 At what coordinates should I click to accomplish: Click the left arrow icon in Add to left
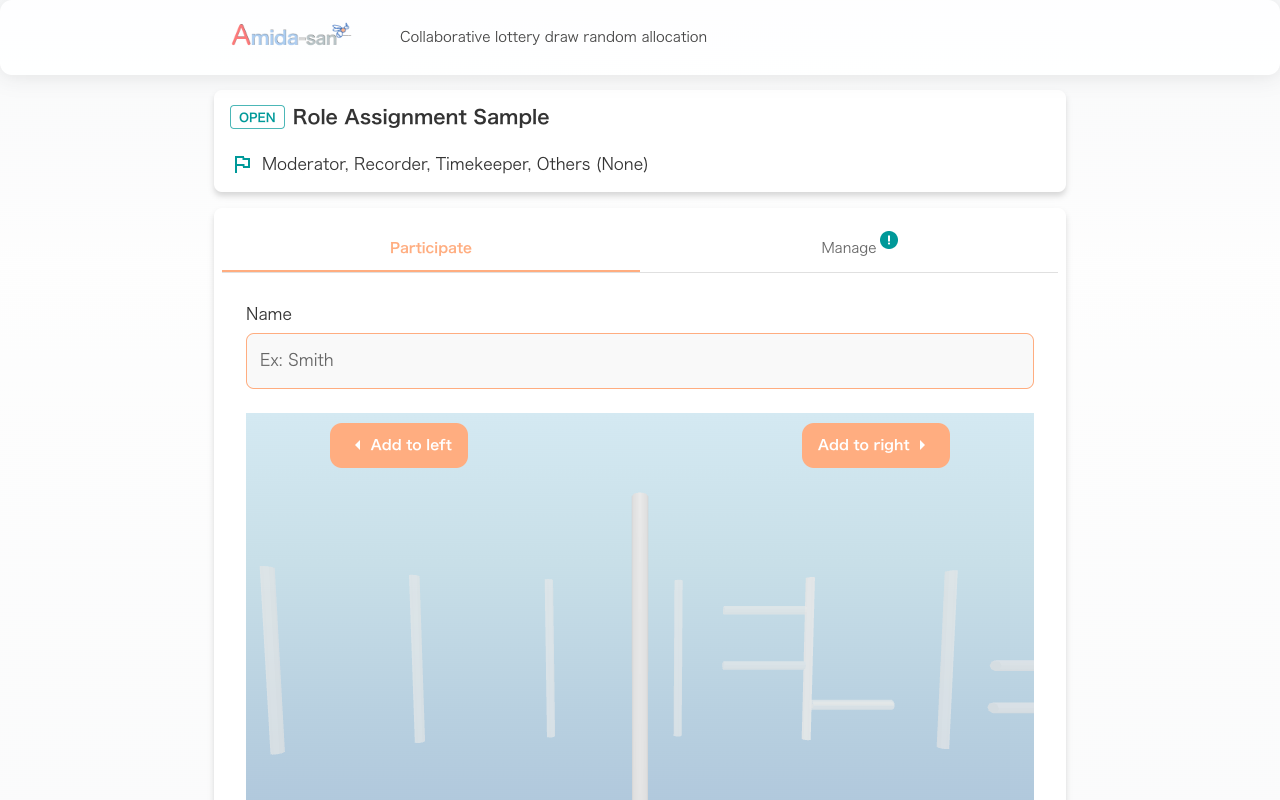[357, 446]
